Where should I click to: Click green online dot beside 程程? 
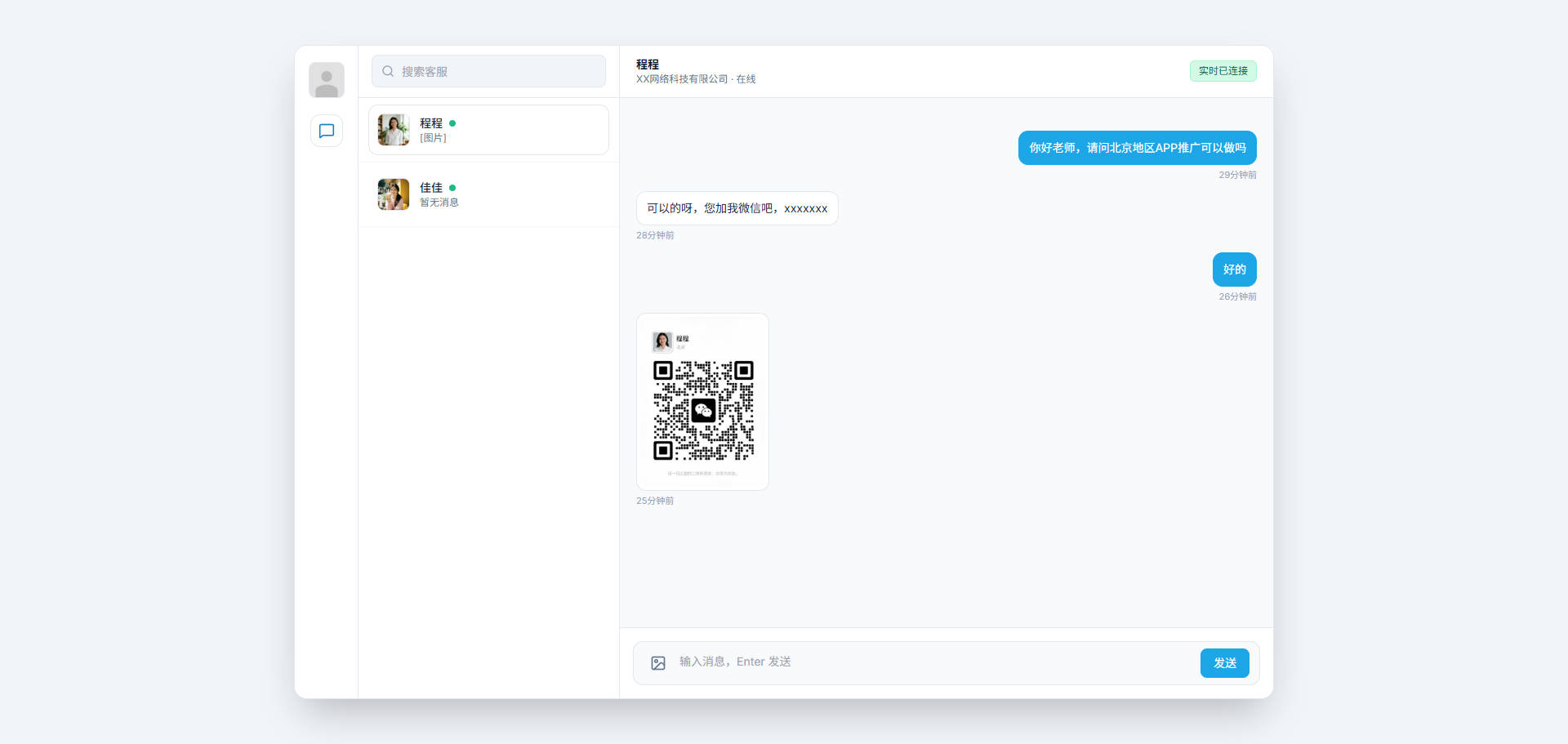tap(452, 123)
